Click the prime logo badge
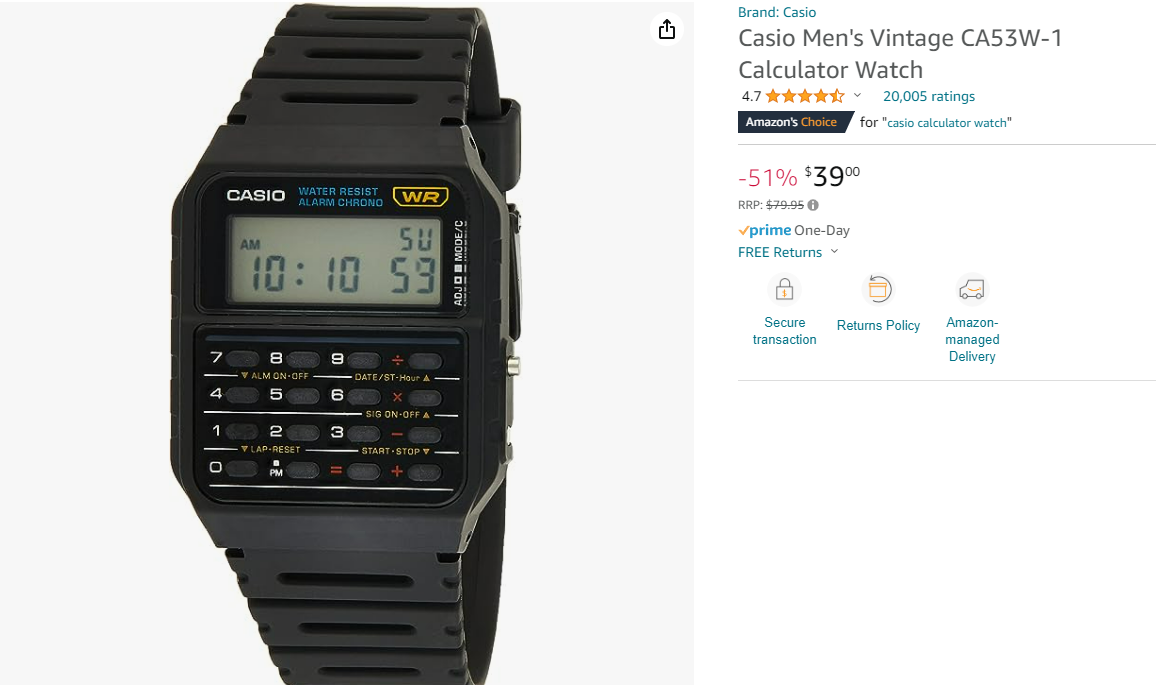This screenshot has height=685, width=1156. [765, 230]
